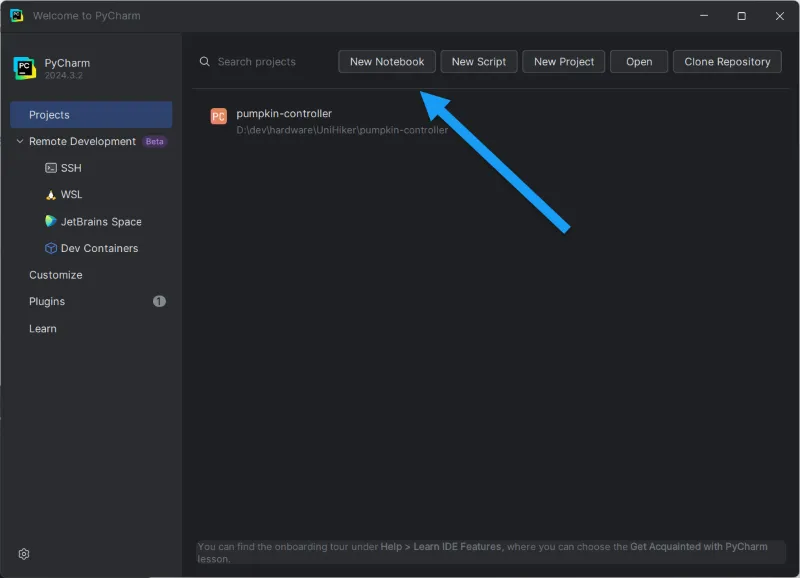This screenshot has height=578, width=800.
Task: Click the Beta badge next to Remote Development
Action: pyautogui.click(x=155, y=141)
